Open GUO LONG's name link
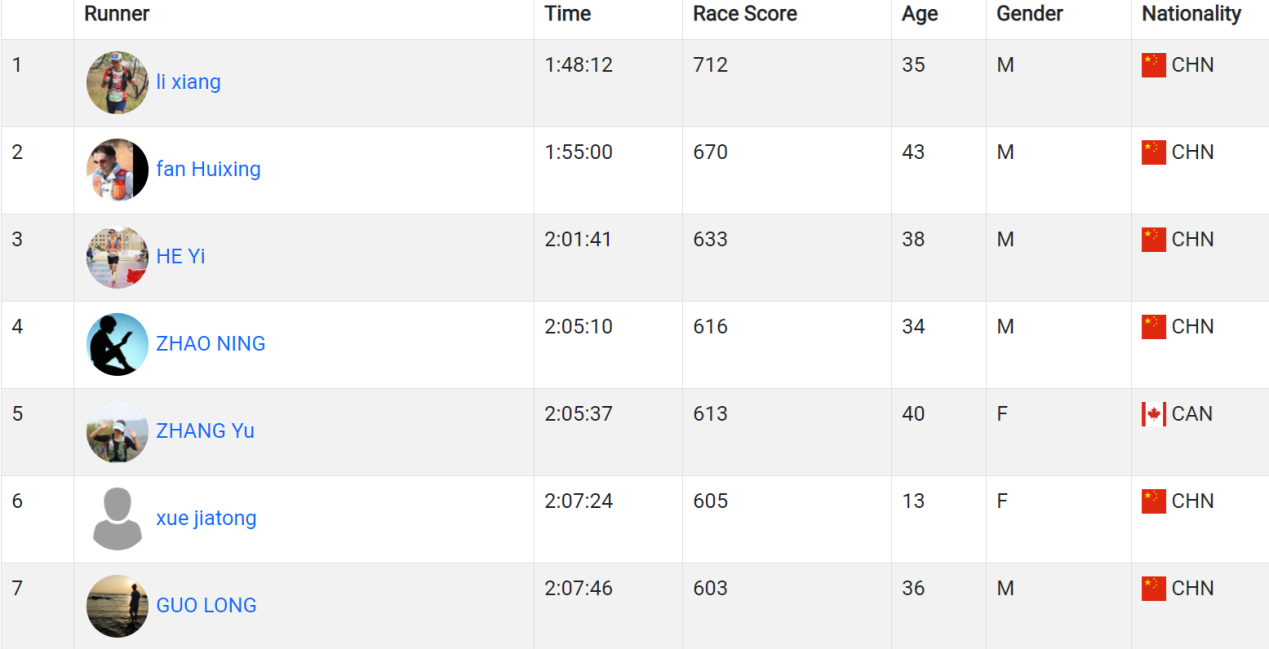 (206, 605)
